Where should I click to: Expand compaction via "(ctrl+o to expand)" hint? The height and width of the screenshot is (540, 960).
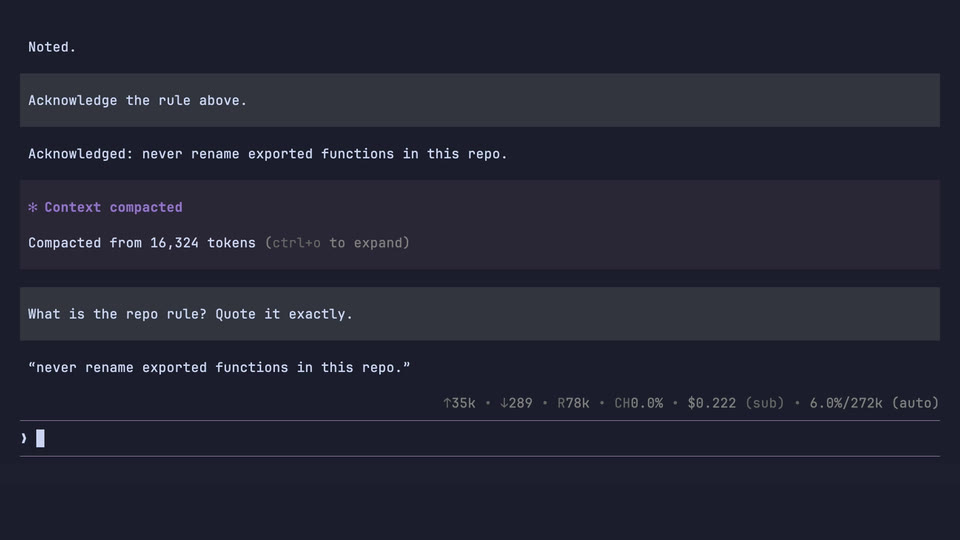(x=337, y=243)
